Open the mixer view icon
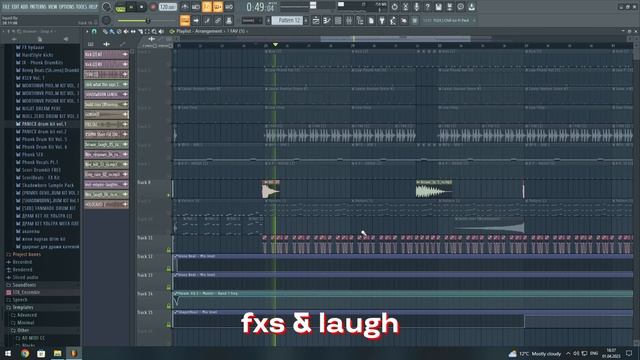The height and width of the screenshot is (360, 640). pyautogui.click(x=349, y=20)
